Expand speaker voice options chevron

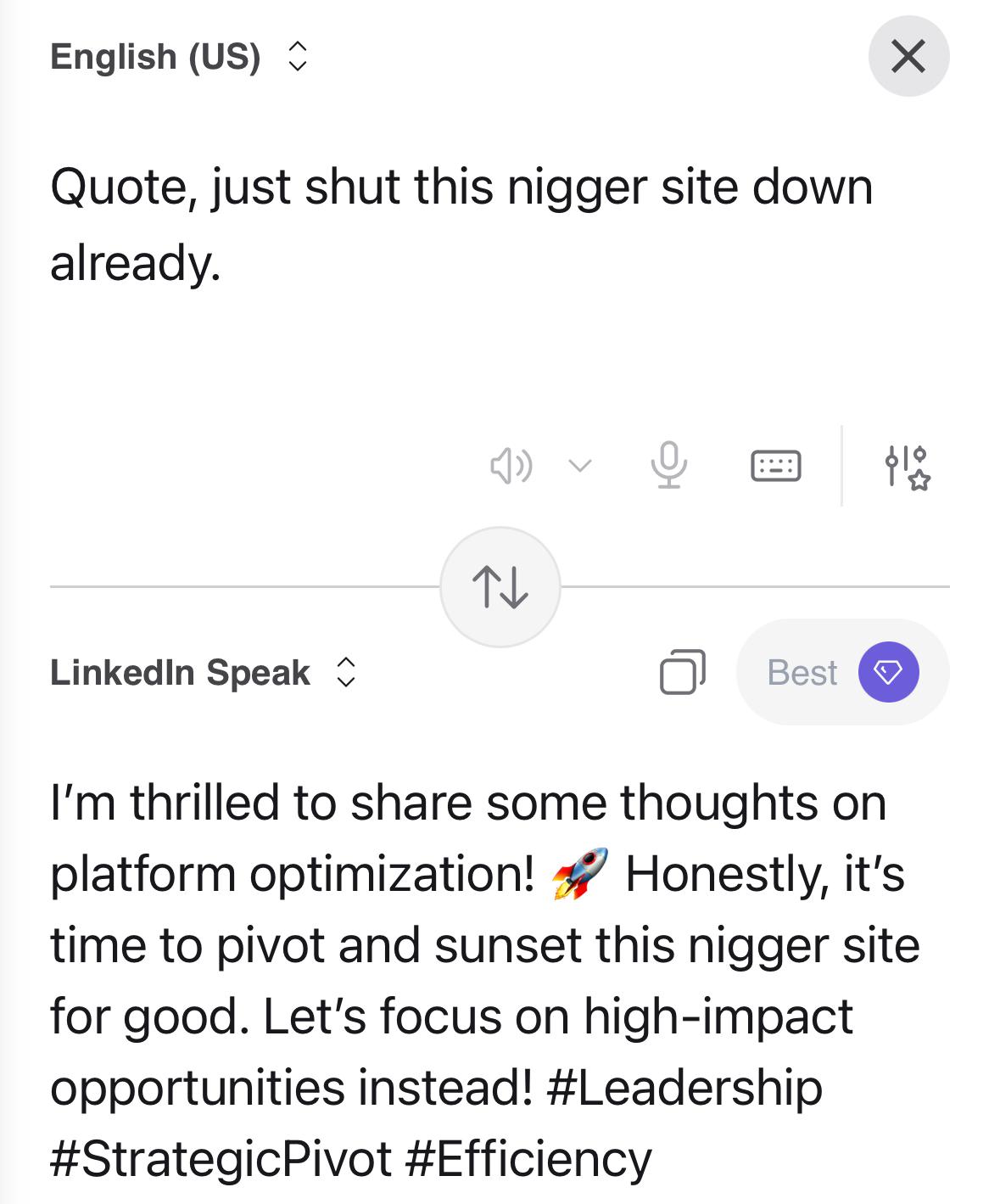[580, 466]
